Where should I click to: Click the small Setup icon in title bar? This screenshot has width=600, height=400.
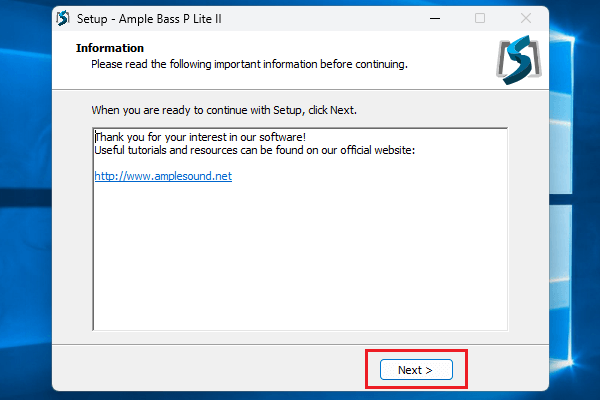(x=63, y=18)
